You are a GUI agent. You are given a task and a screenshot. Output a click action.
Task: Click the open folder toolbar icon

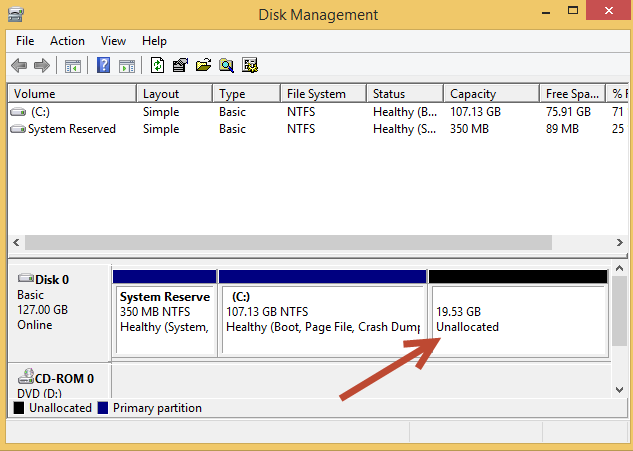pyautogui.click(x=203, y=66)
